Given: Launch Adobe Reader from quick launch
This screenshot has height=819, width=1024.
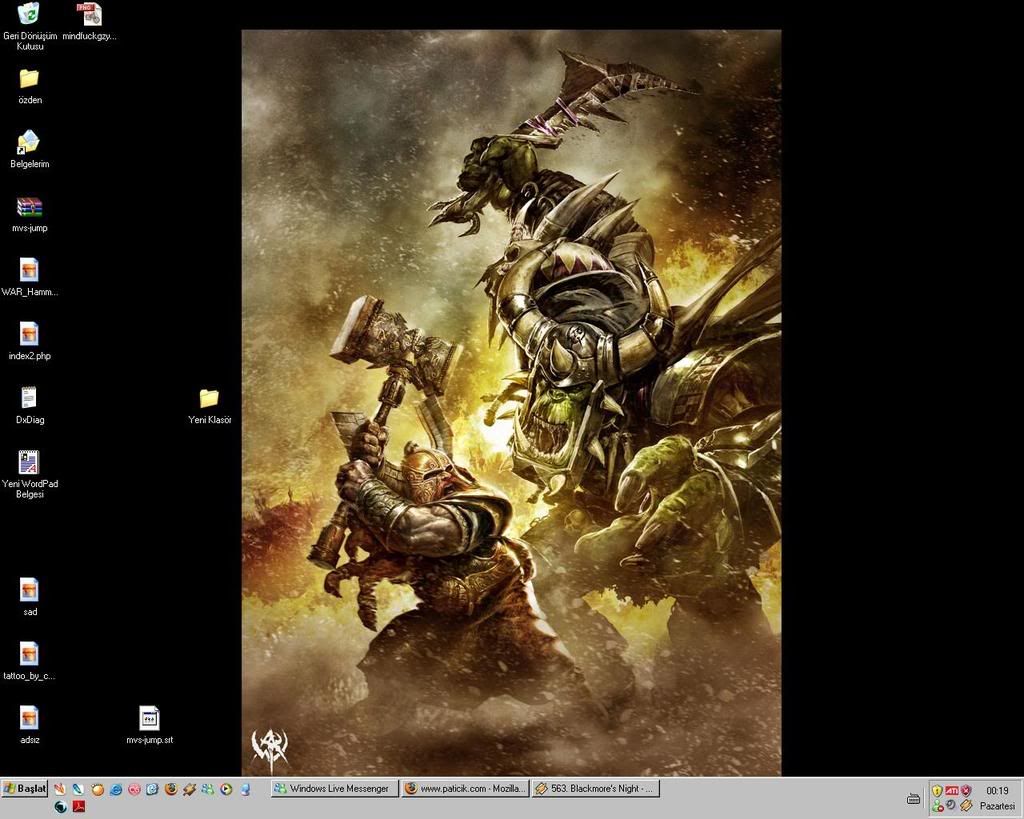Looking at the screenshot, I should pos(78,807).
